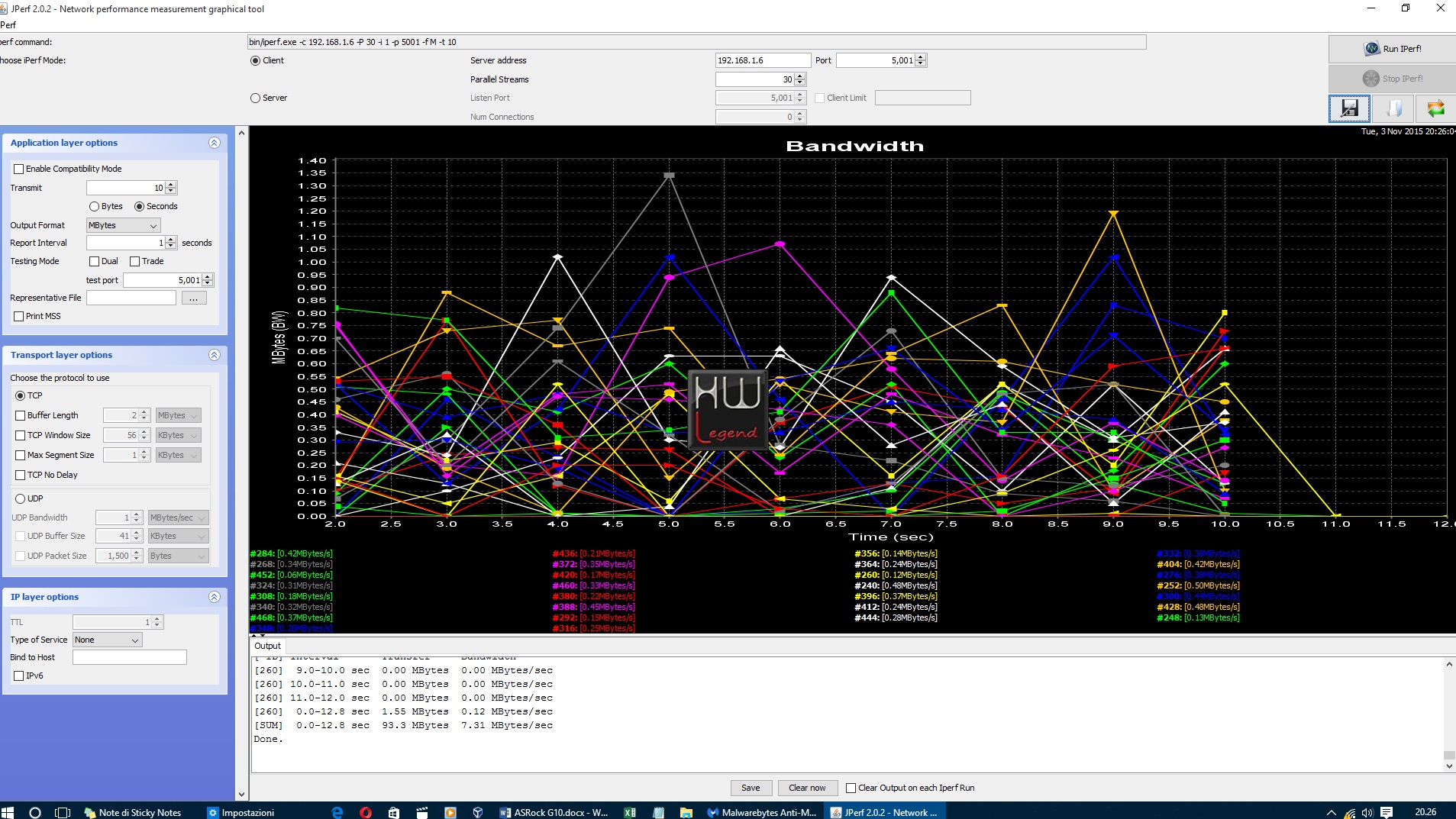Open Cortana search circle icon
Screen dimensions: 1456x819
[x=34, y=812]
